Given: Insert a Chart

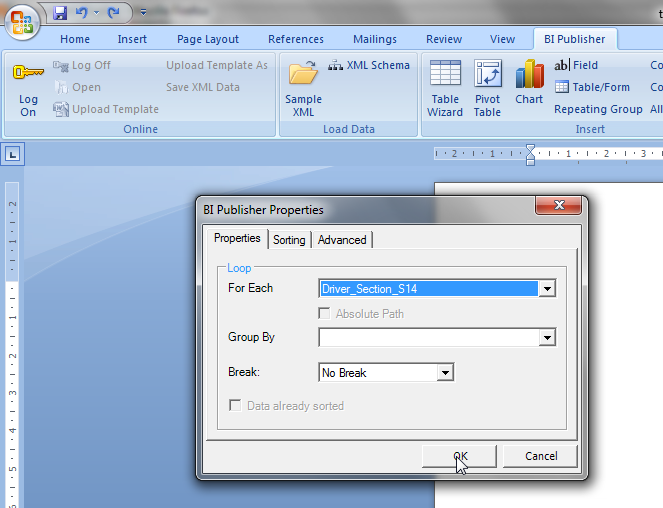Looking at the screenshot, I should coord(529,82).
